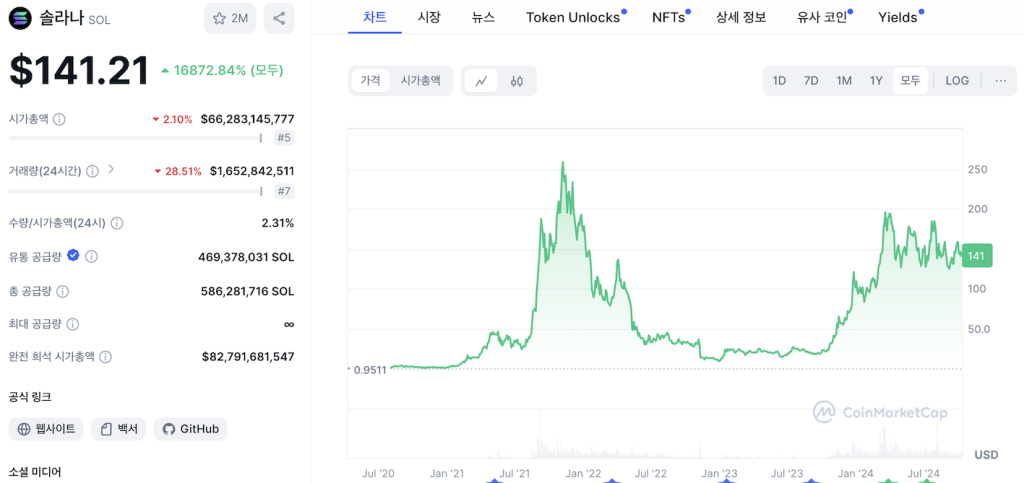Viewport: 1024px width, 483px height.
Task: Open the 유사 코인 tab
Action: 822,18
